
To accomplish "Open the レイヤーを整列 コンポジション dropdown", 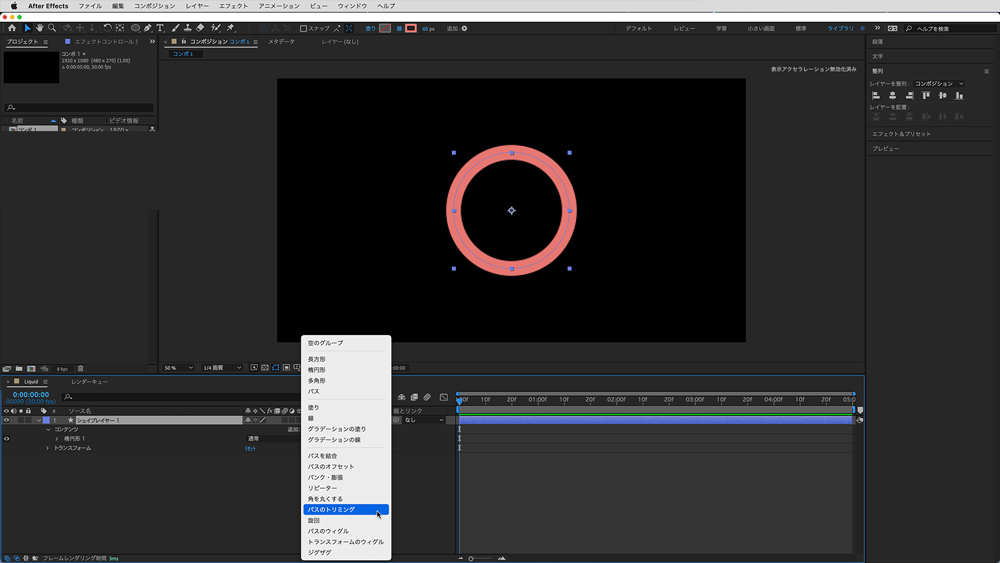I will [x=939, y=84].
